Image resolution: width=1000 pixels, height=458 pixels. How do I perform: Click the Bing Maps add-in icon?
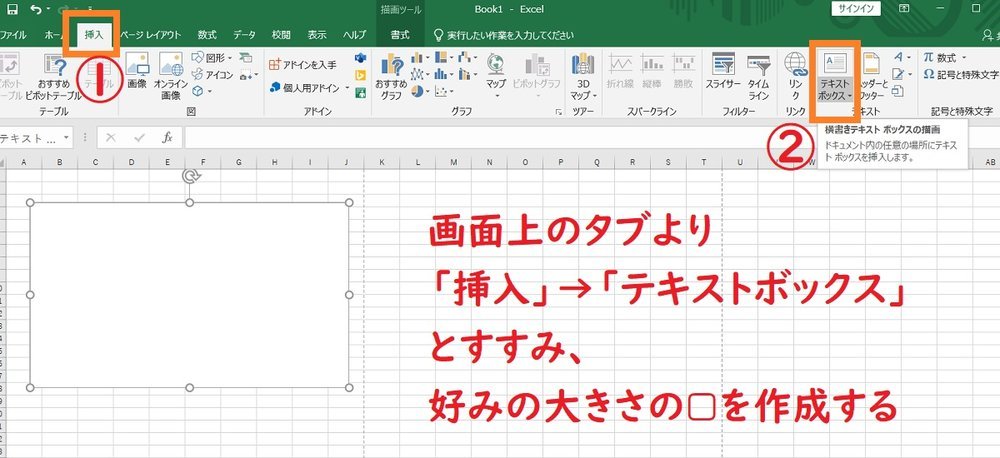pos(360,75)
